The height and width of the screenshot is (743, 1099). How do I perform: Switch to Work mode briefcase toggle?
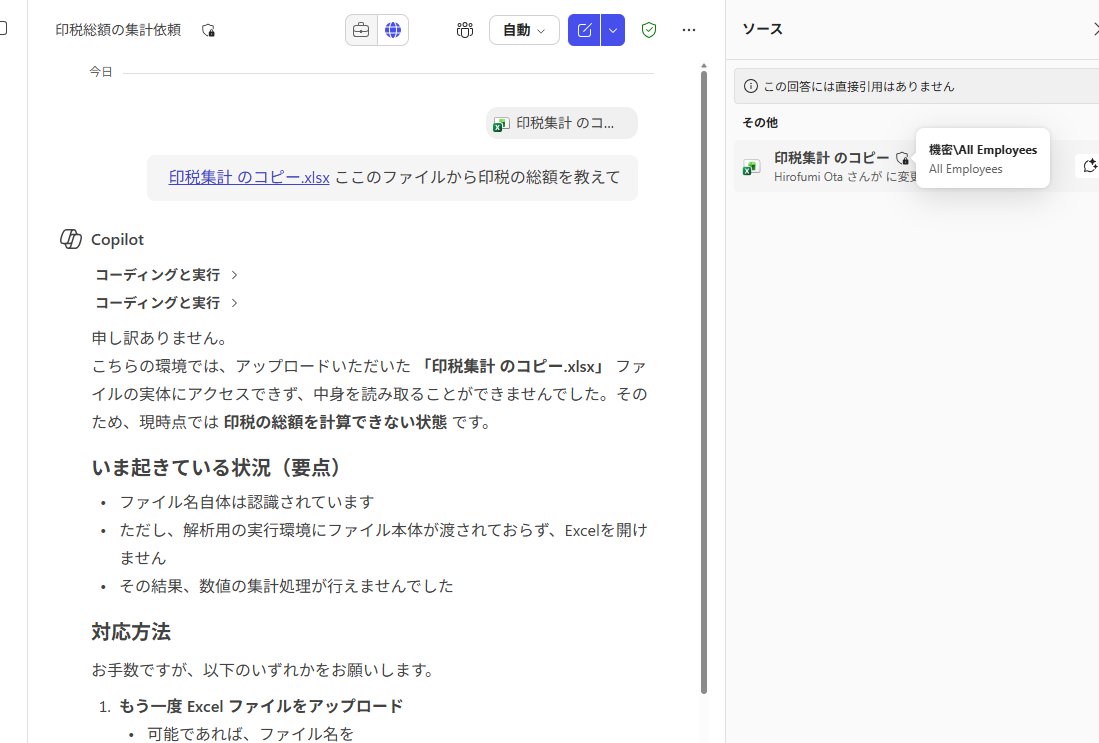pyautogui.click(x=362, y=30)
